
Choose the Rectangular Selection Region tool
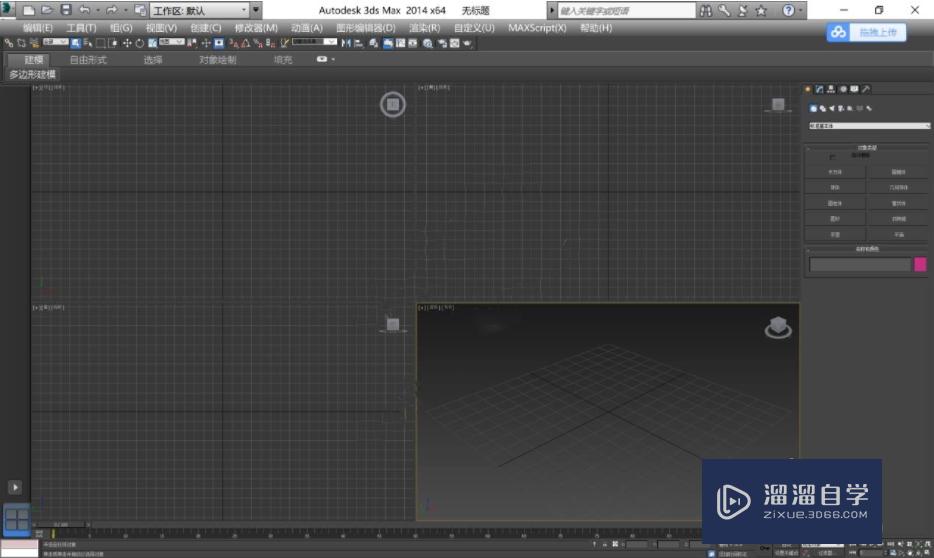pos(100,43)
